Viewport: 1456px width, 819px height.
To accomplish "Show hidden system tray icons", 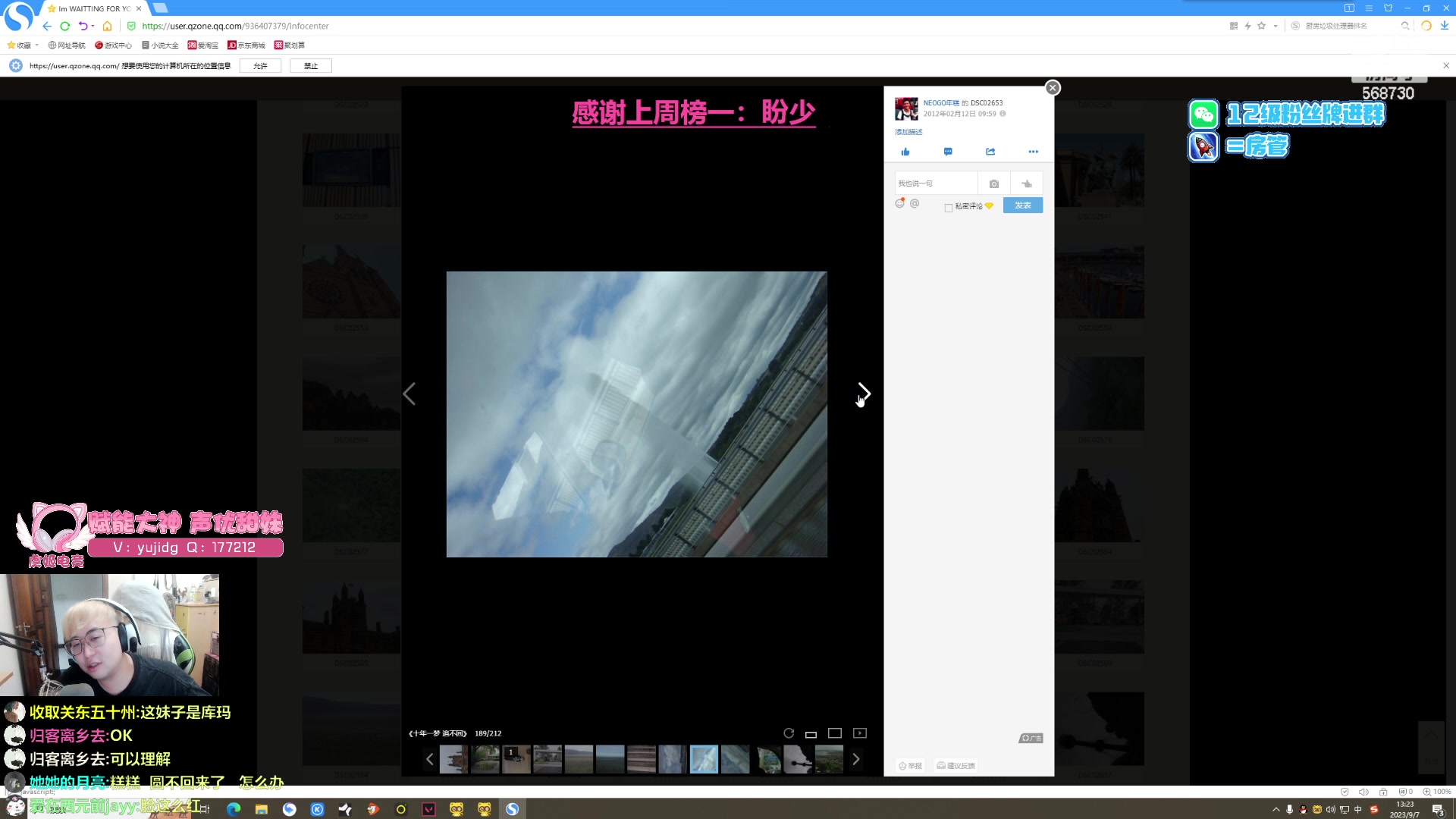I will coord(1276,810).
